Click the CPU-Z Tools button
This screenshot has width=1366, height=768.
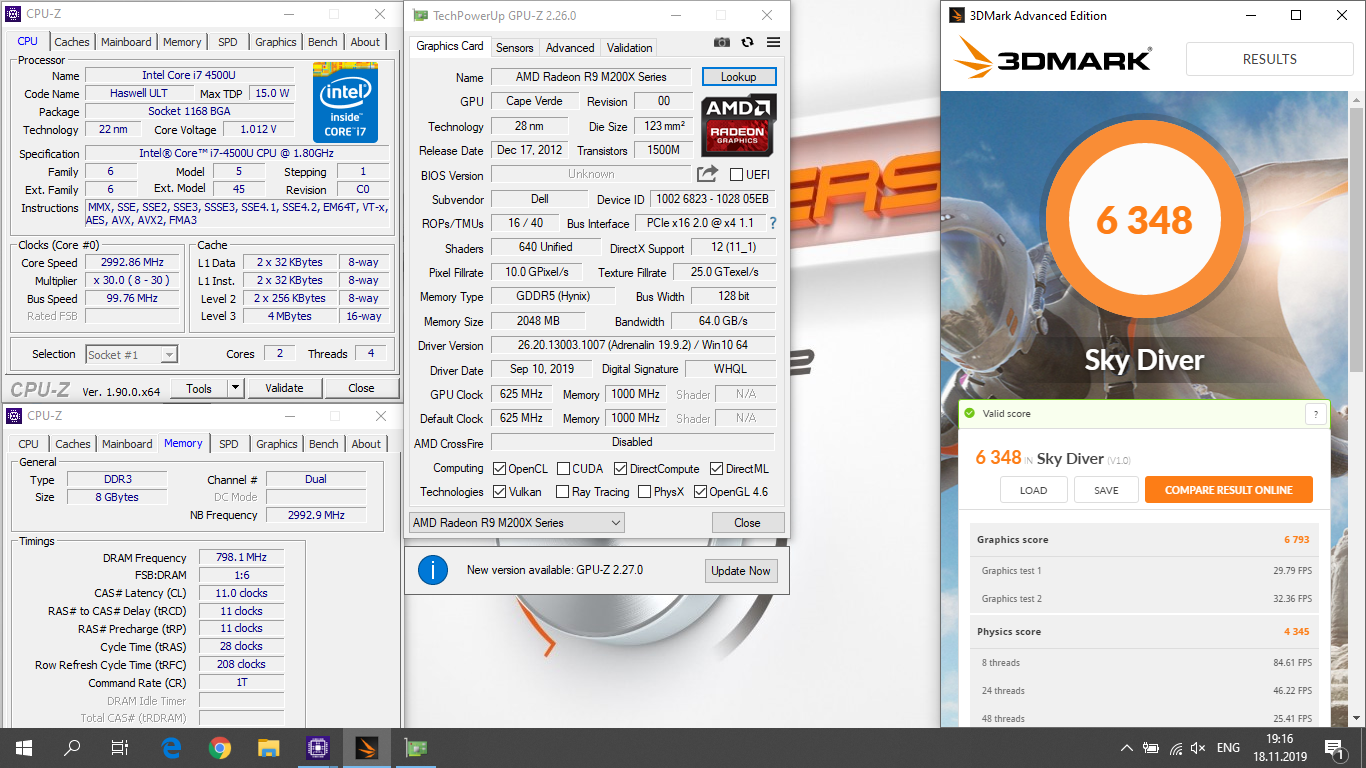point(199,388)
